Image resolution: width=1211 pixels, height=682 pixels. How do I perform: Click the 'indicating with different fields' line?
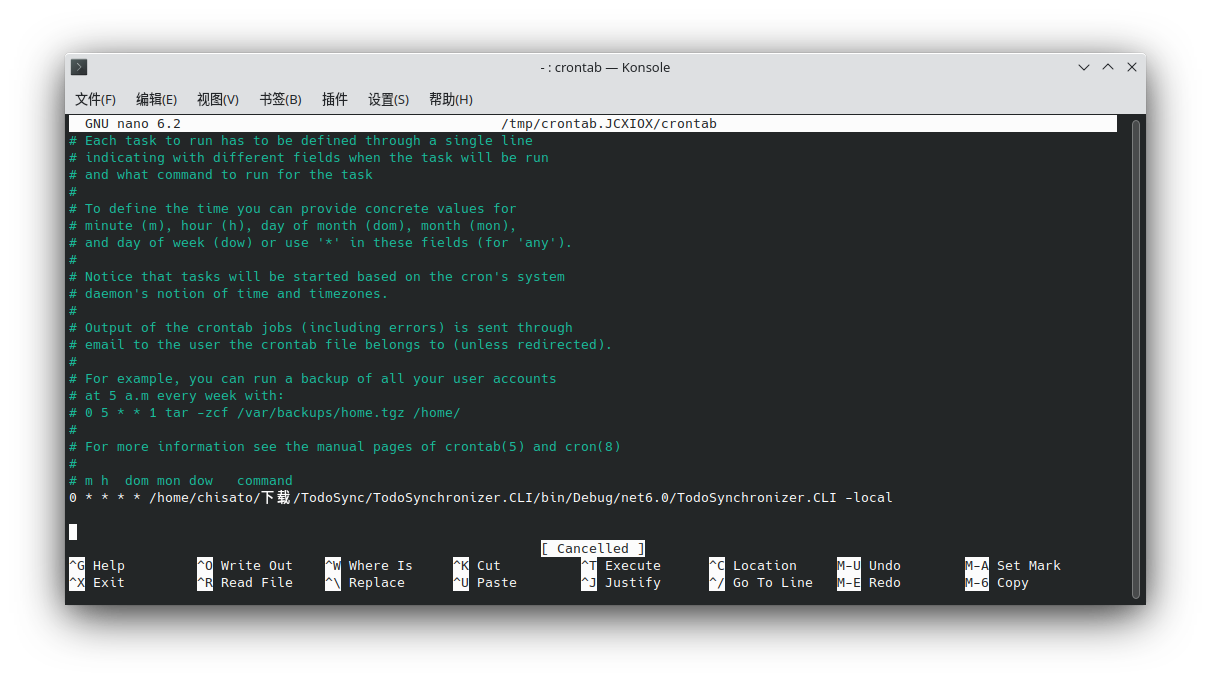point(309,158)
